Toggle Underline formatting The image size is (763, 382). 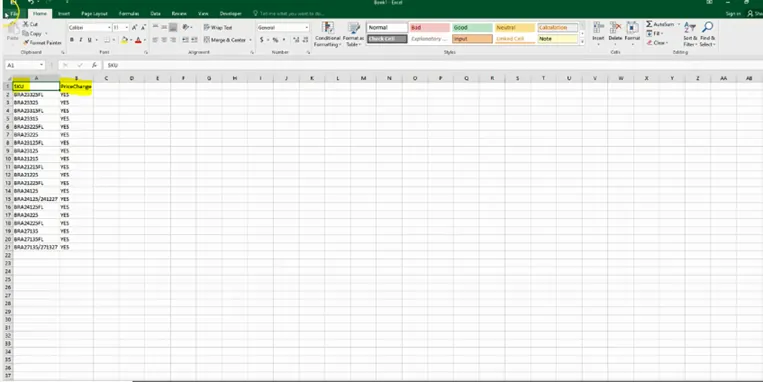(90, 40)
